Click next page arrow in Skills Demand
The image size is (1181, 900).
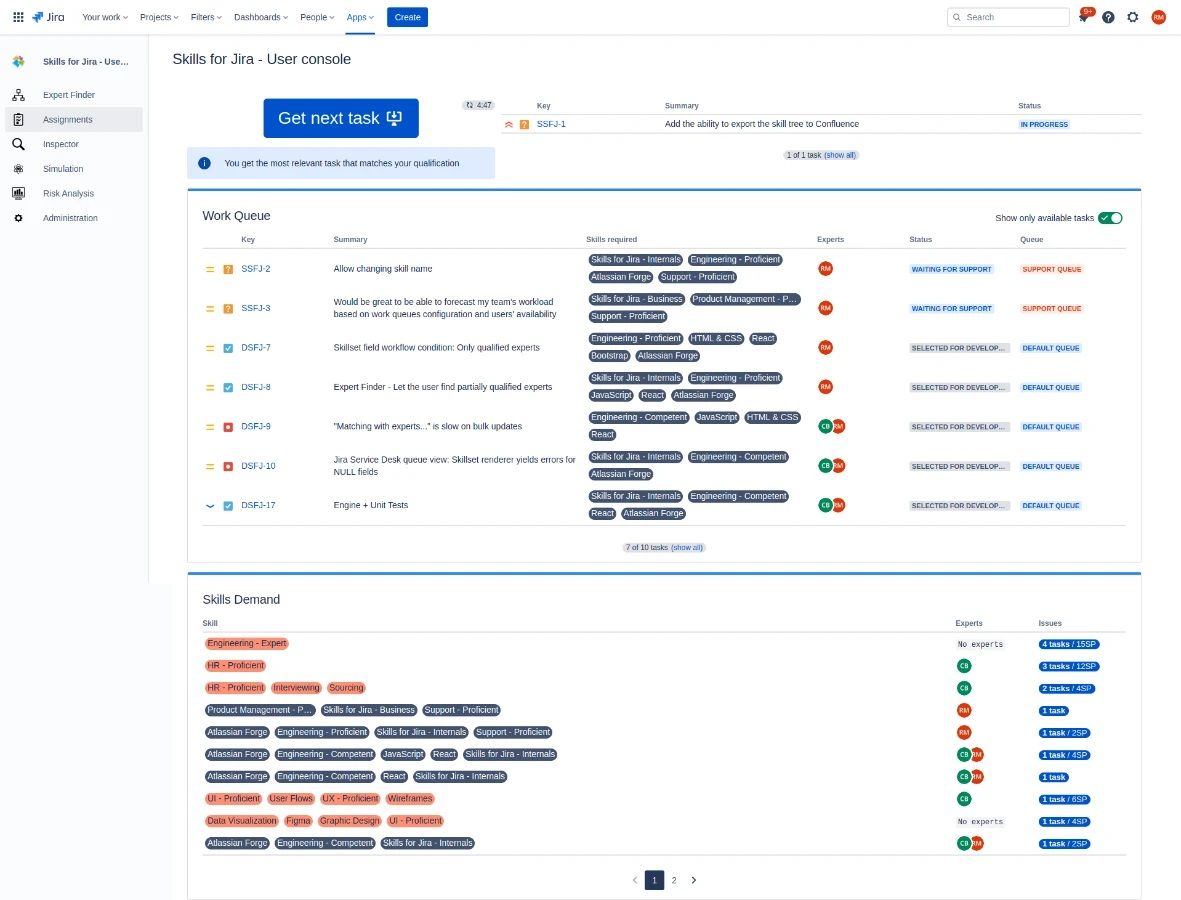point(694,880)
